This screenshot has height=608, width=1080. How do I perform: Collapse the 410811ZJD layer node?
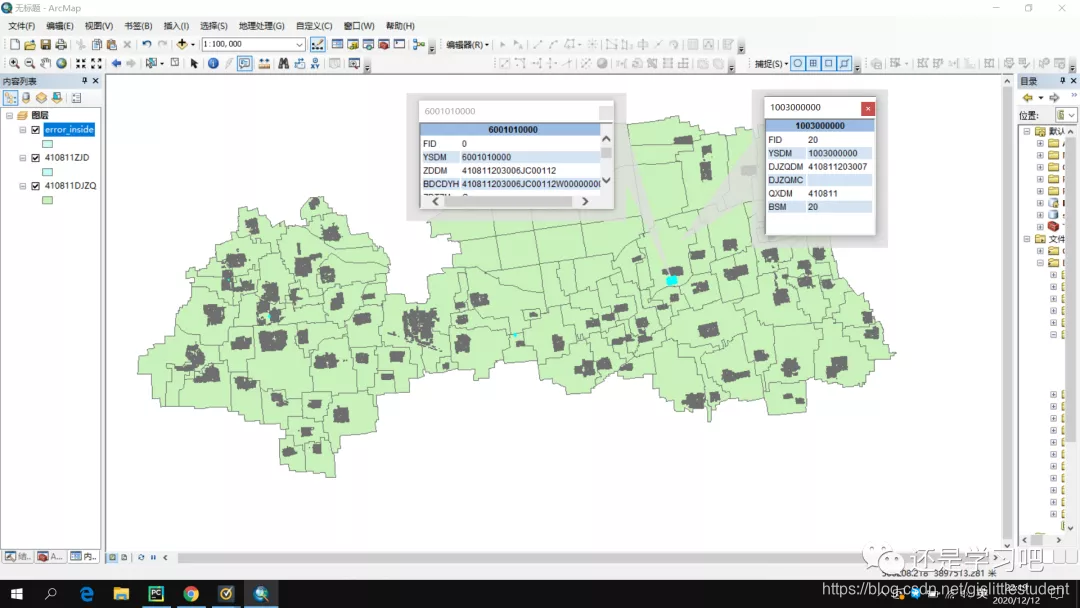(23, 158)
